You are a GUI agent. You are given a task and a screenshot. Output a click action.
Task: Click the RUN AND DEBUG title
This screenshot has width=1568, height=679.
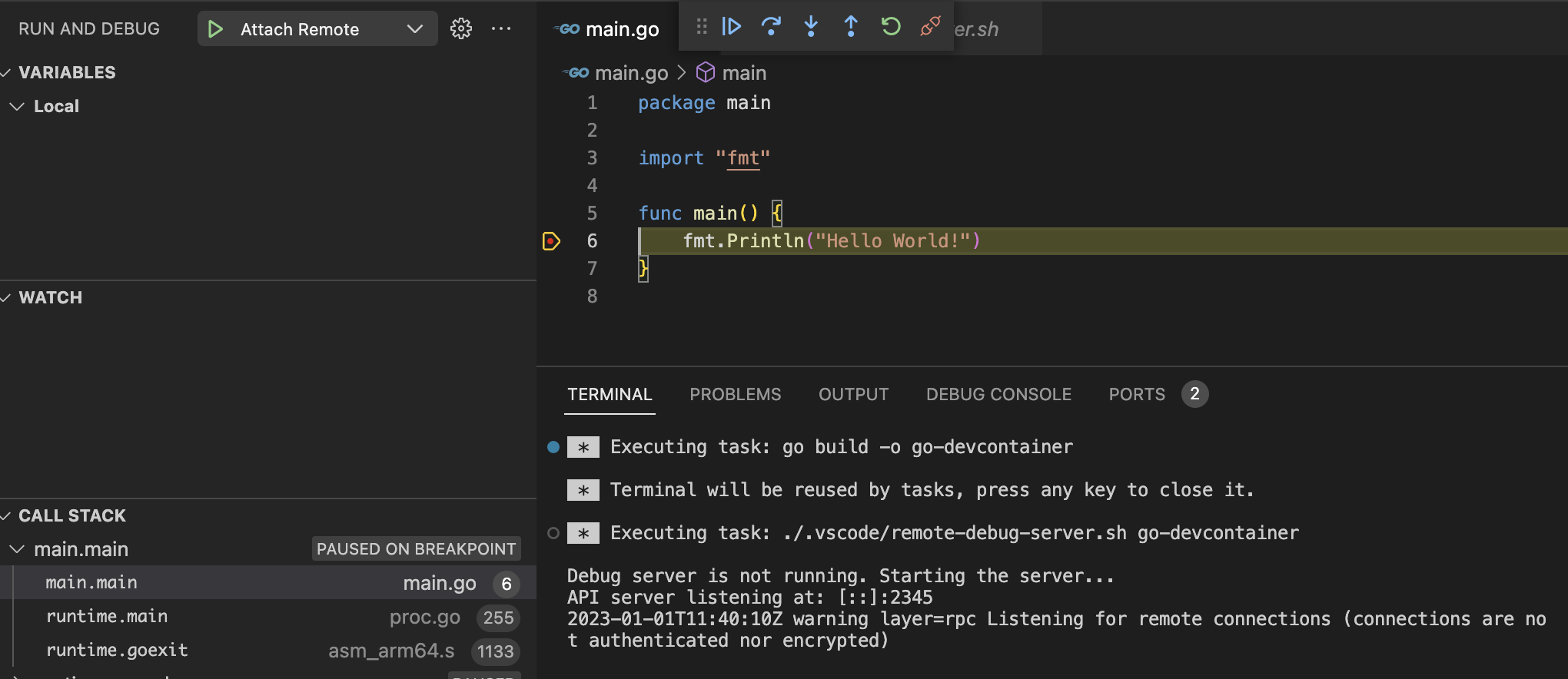tap(89, 29)
